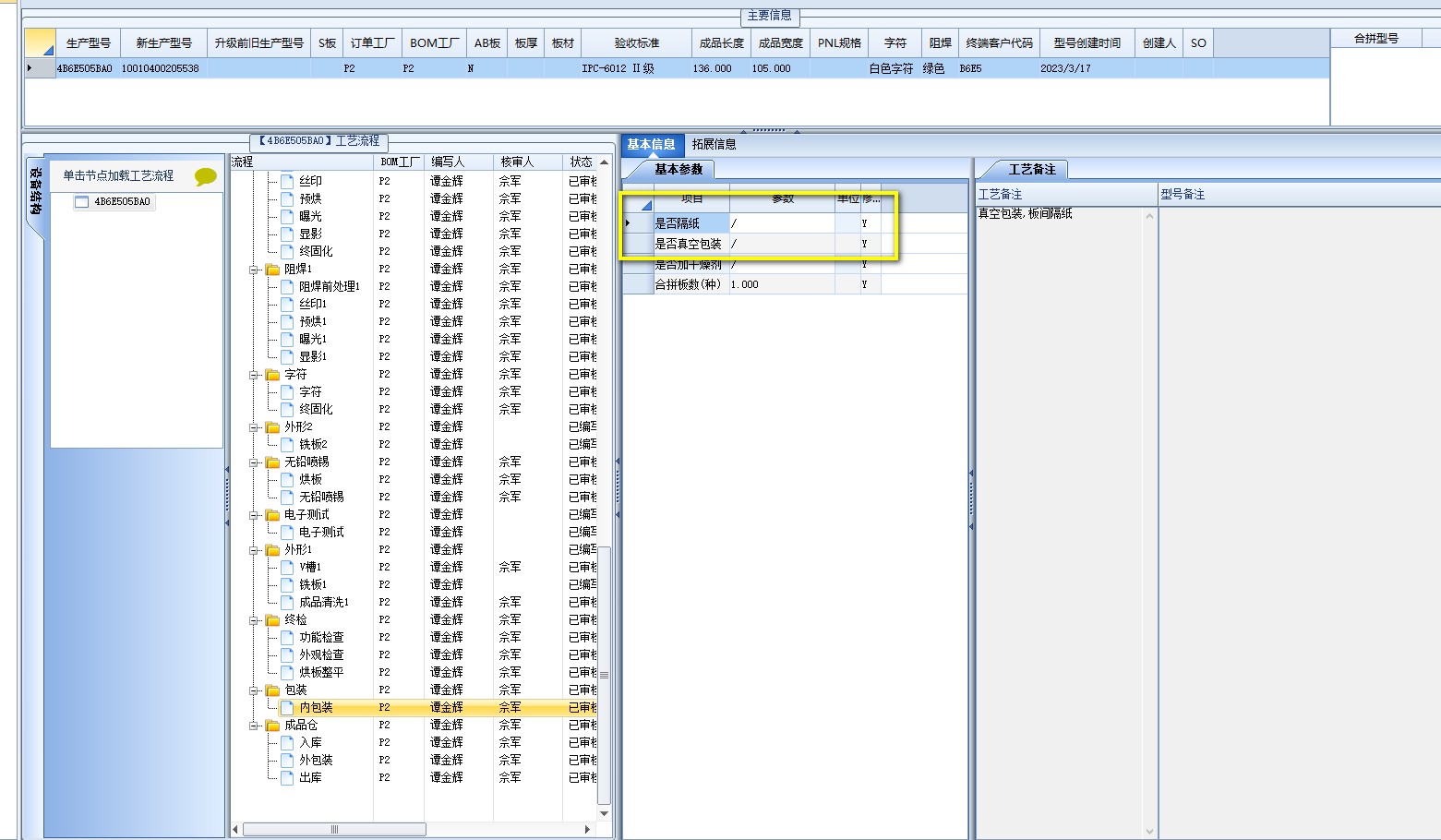Collapse the 无铅喷锡 folder node
Screen dimensions: 1441x840
[254, 462]
